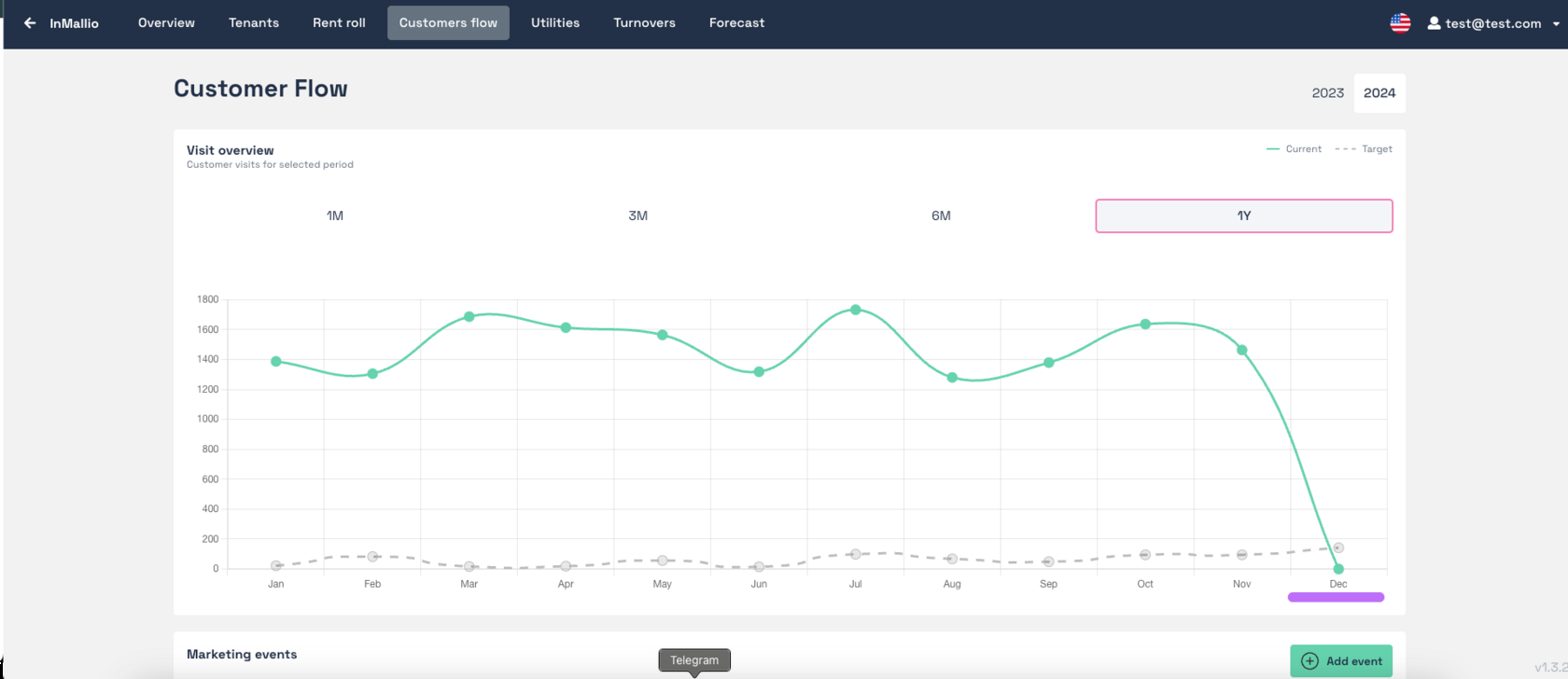Select the 1M time range
Viewport: 1568px width, 679px height.
point(335,215)
